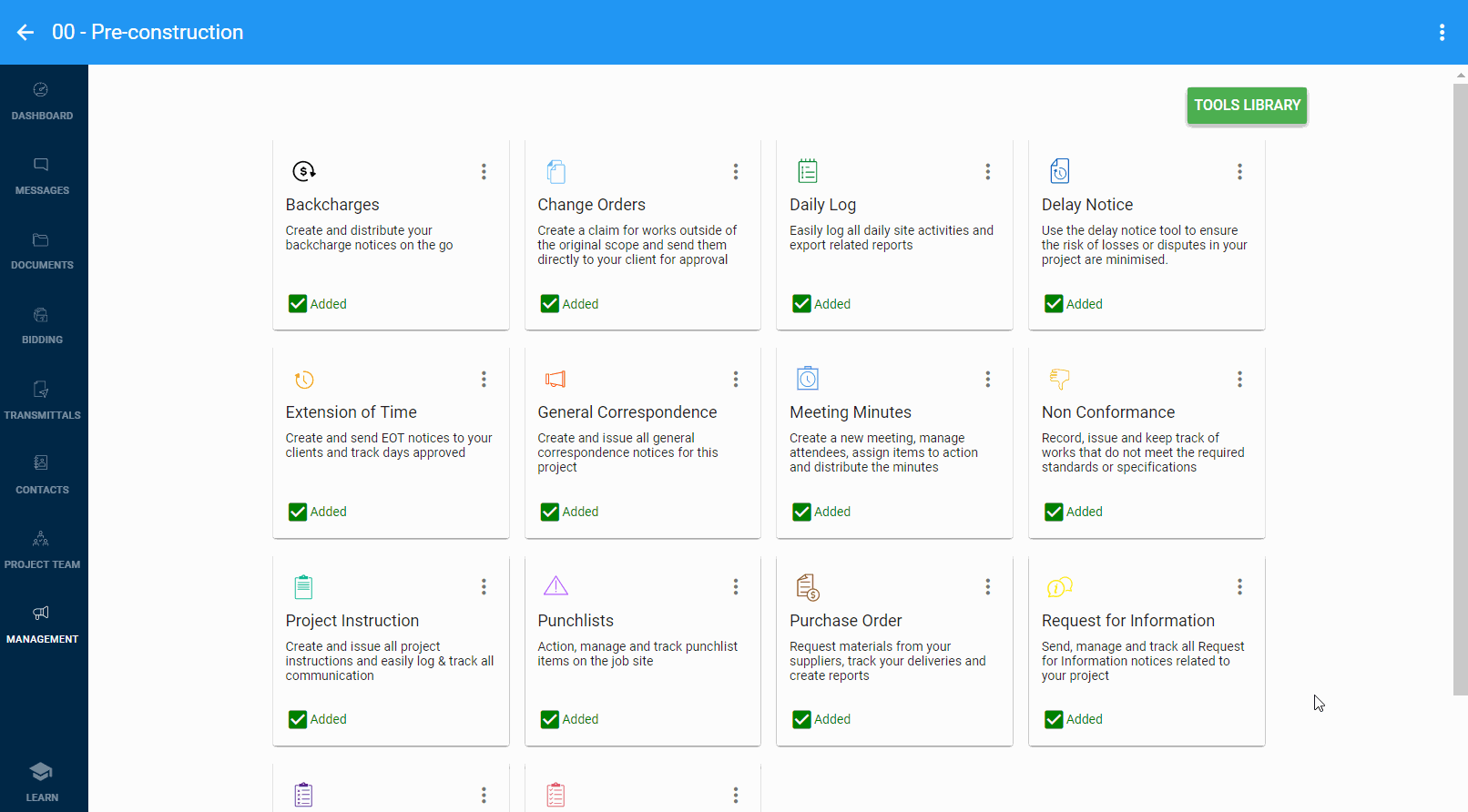The image size is (1468, 812).
Task: Open the Backcharges tool title
Action: click(x=332, y=205)
